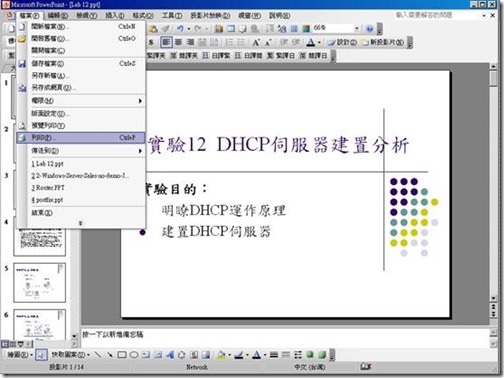
Task: Open the 編輯 (Edit) menu
Action: pyautogui.click(x=58, y=15)
